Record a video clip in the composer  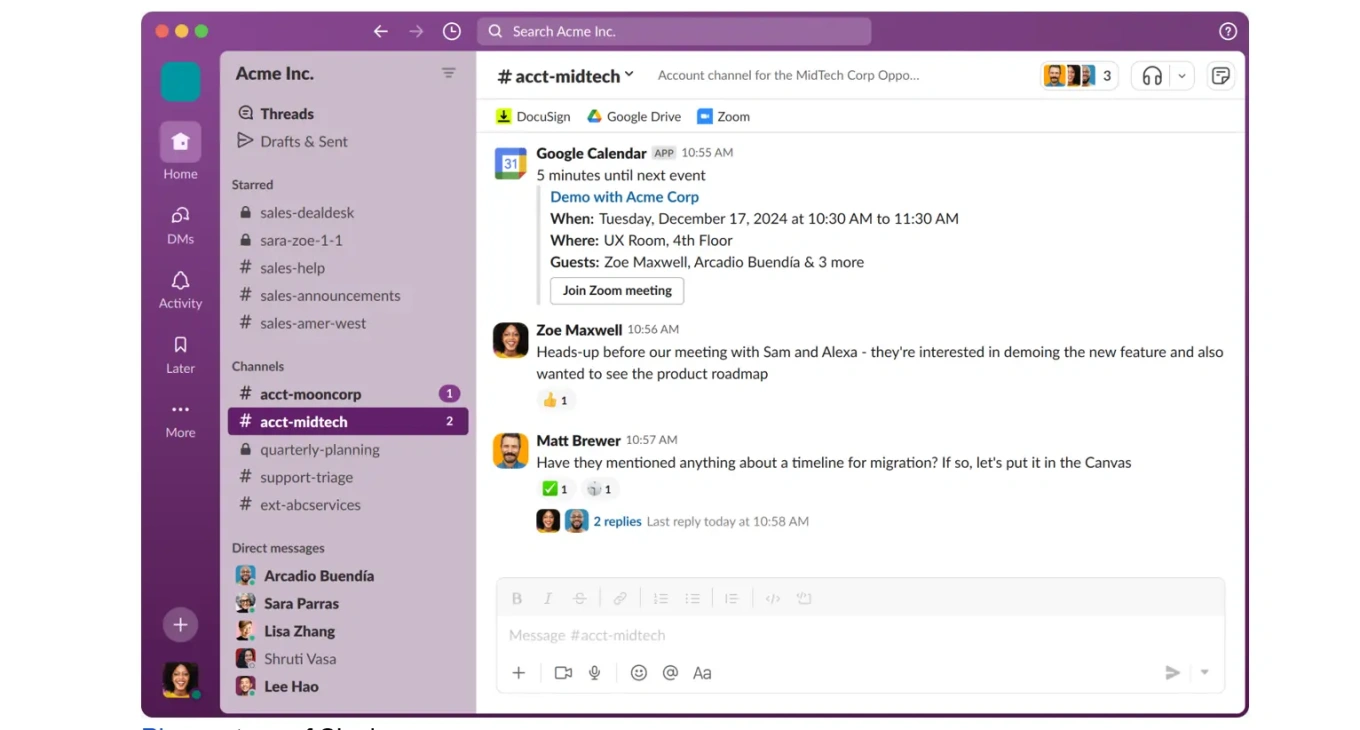(563, 672)
